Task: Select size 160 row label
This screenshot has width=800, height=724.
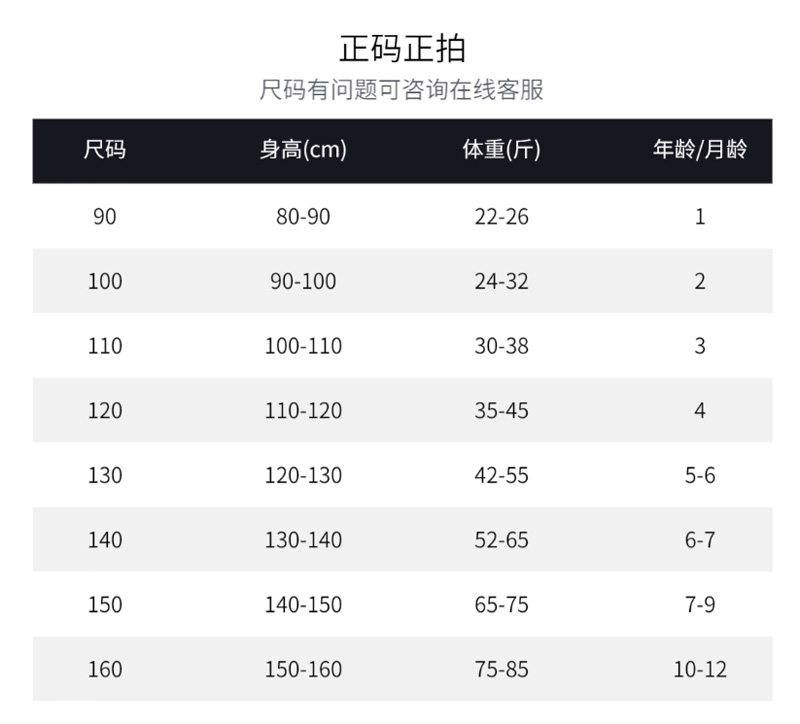Action: tap(105, 669)
